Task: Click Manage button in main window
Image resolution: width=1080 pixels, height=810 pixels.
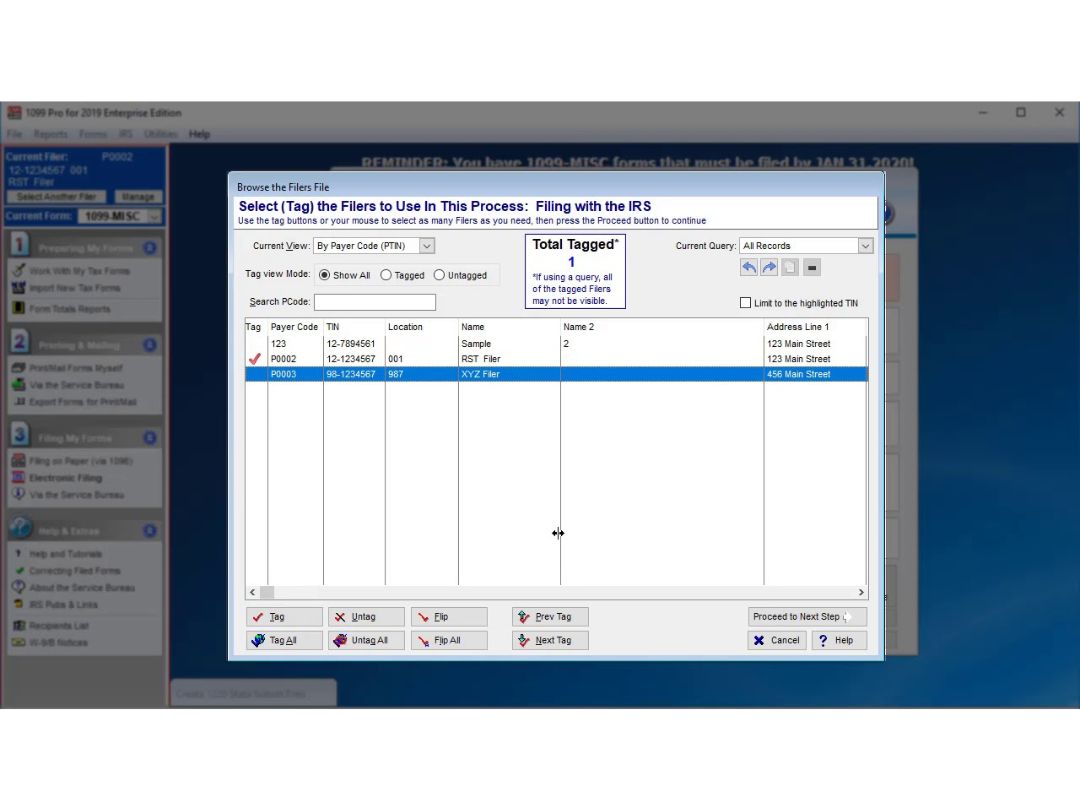Action: point(138,197)
